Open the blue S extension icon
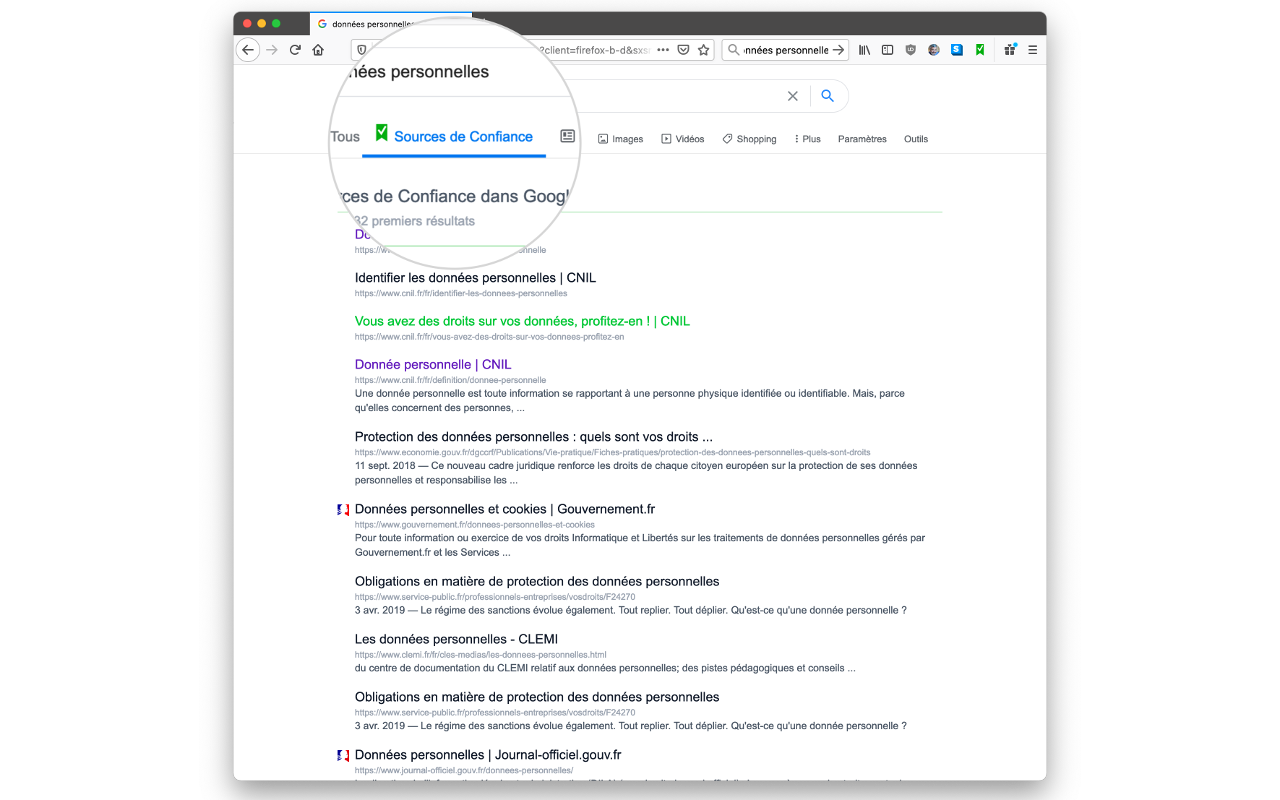This screenshot has width=1280, height=800. tap(957, 50)
